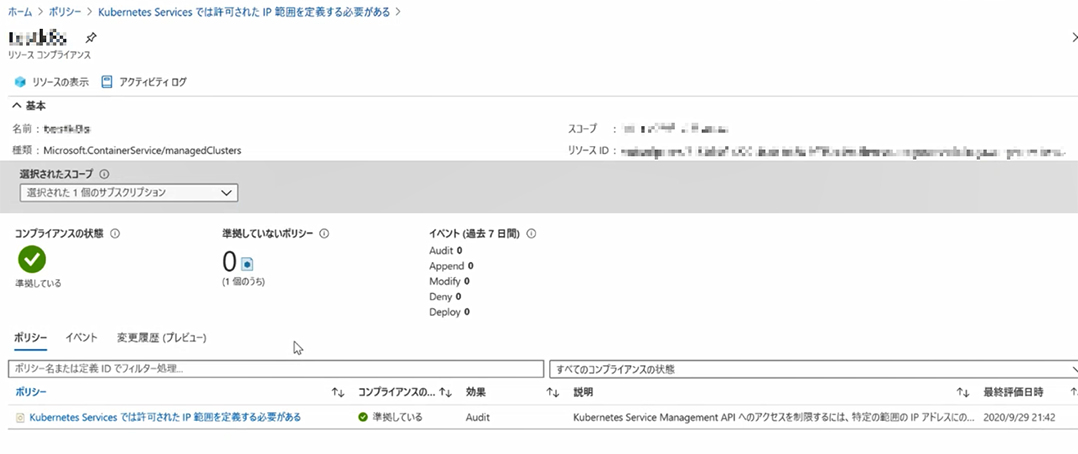
Task: Click リソースの表示 button
Action: pyautogui.click(x=52, y=83)
